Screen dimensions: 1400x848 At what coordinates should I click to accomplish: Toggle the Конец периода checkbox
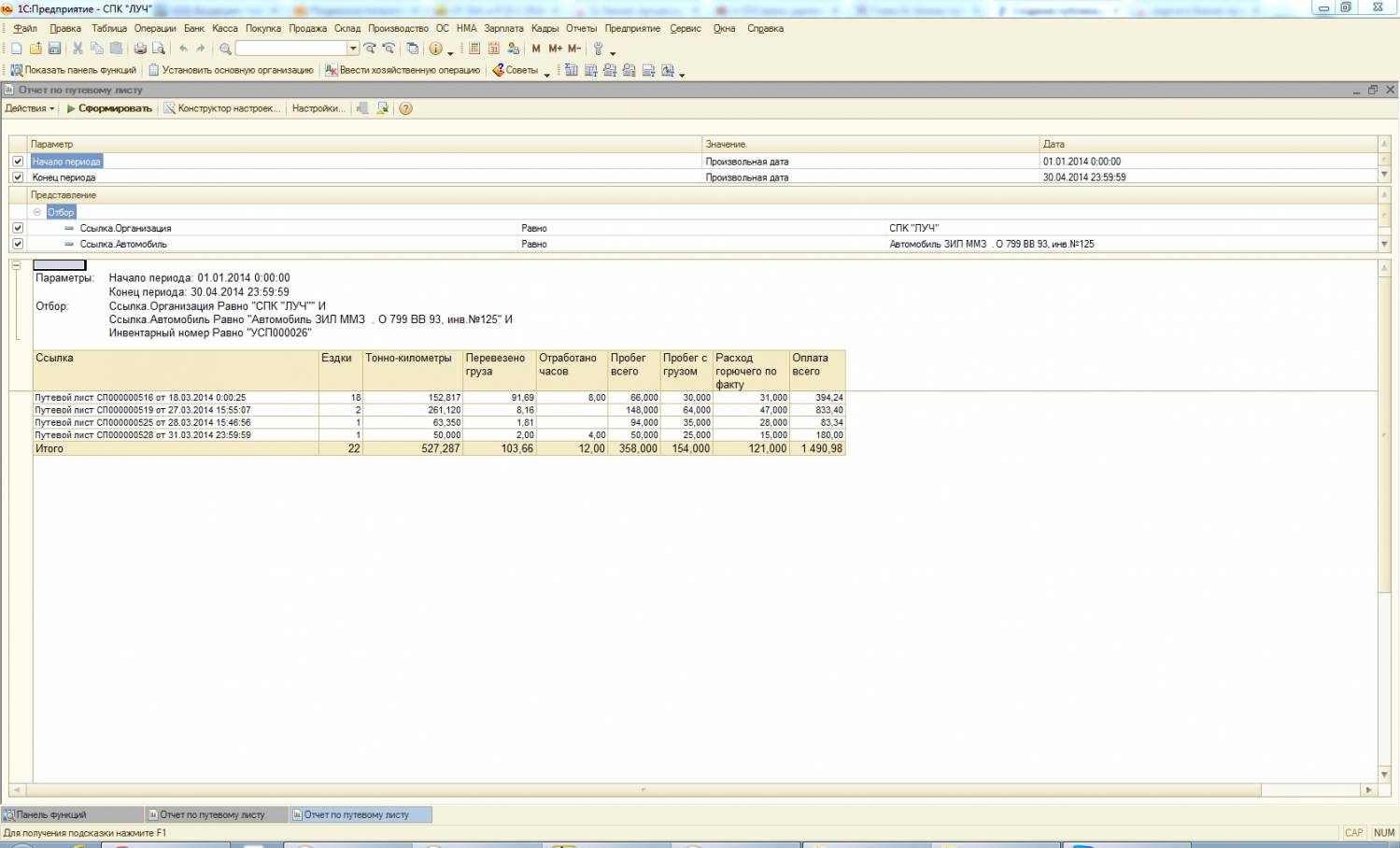(x=18, y=177)
